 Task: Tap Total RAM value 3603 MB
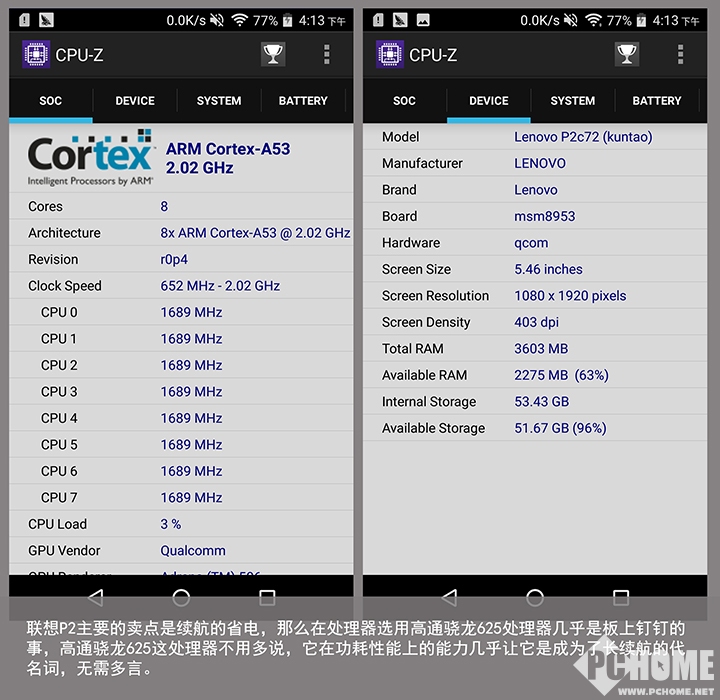point(541,349)
